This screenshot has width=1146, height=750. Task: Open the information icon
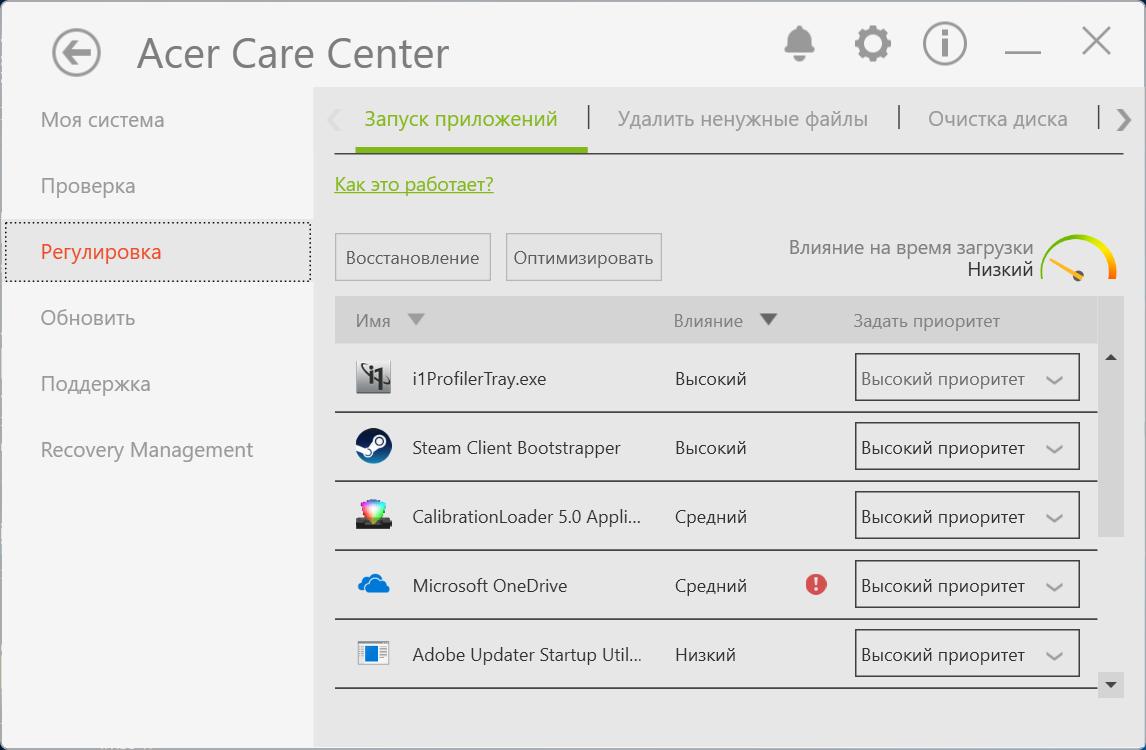tap(944, 44)
